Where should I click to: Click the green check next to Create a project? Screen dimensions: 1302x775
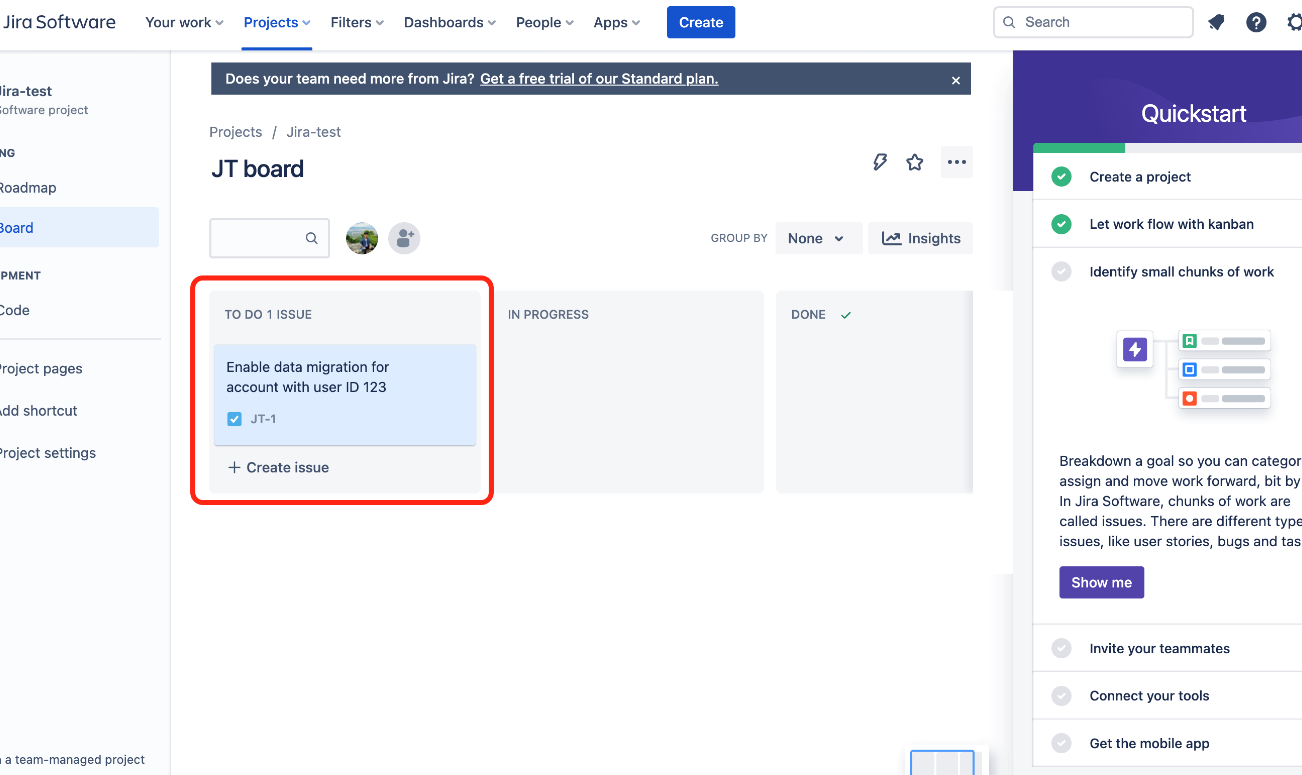click(1062, 177)
